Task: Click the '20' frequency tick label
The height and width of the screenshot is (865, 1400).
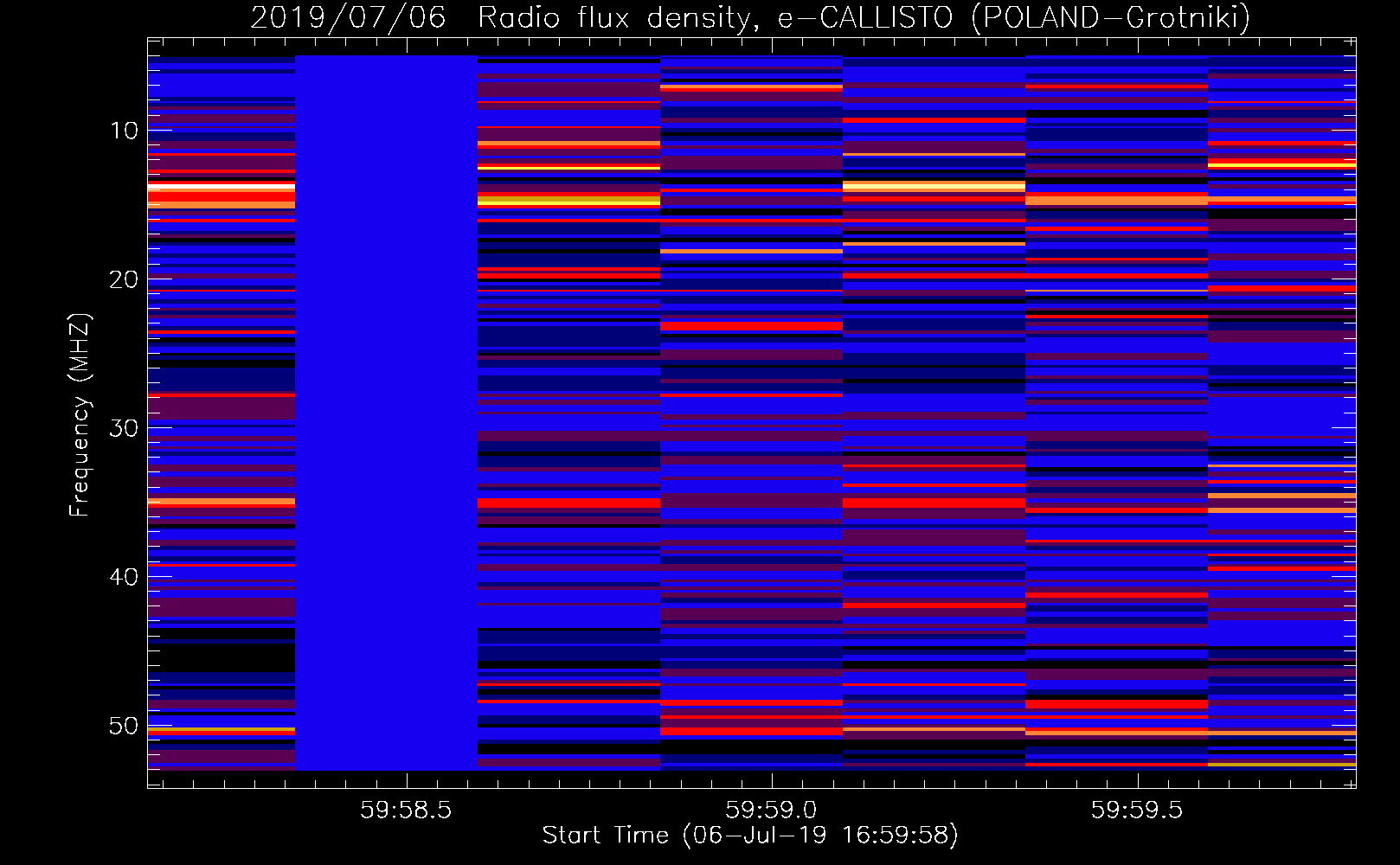Action: click(125, 279)
